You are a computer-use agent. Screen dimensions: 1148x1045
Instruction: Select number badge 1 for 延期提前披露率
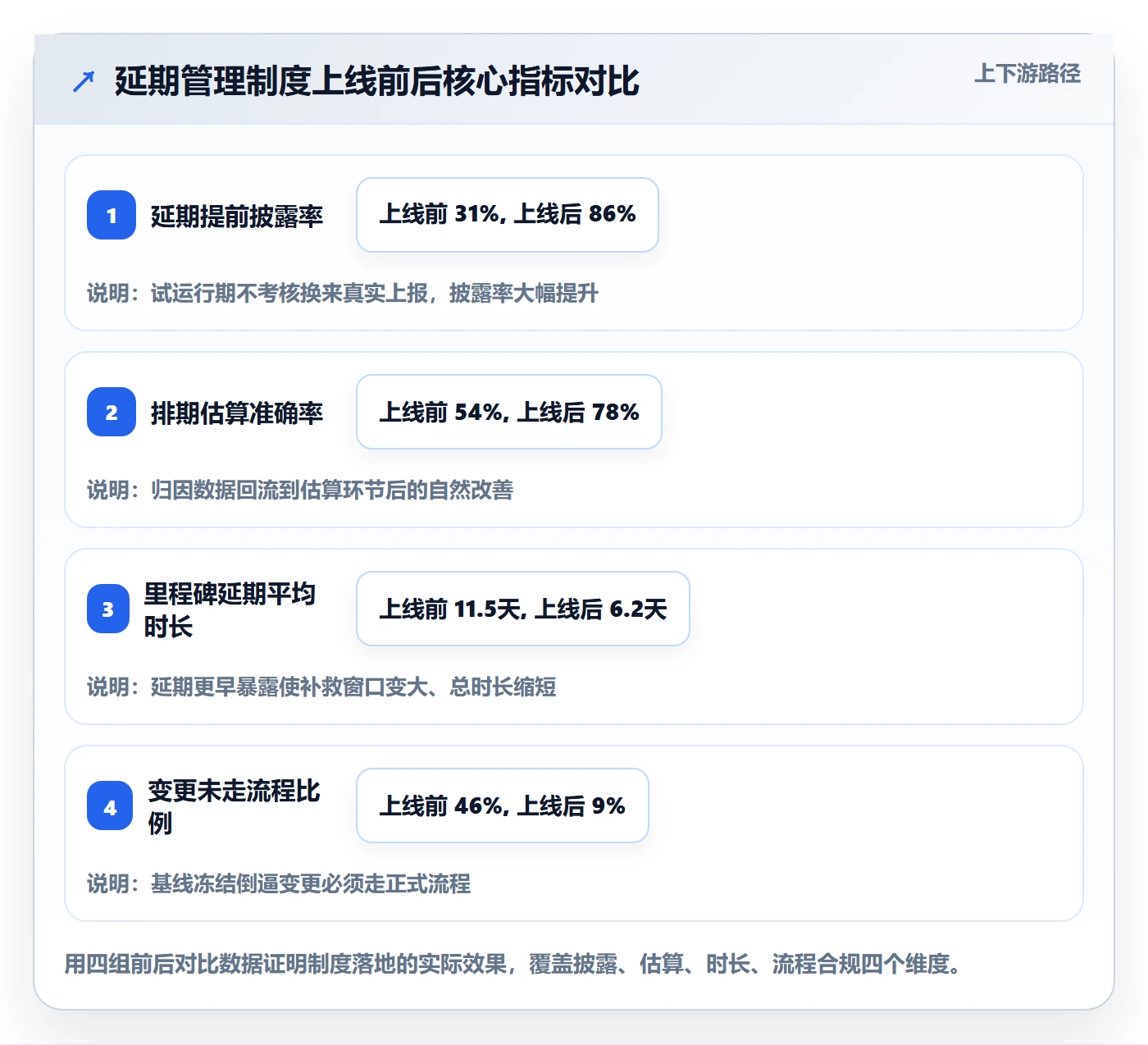tap(112, 215)
